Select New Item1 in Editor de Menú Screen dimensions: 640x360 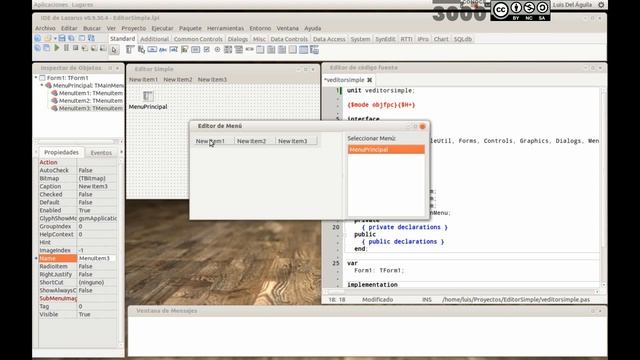(x=210, y=141)
